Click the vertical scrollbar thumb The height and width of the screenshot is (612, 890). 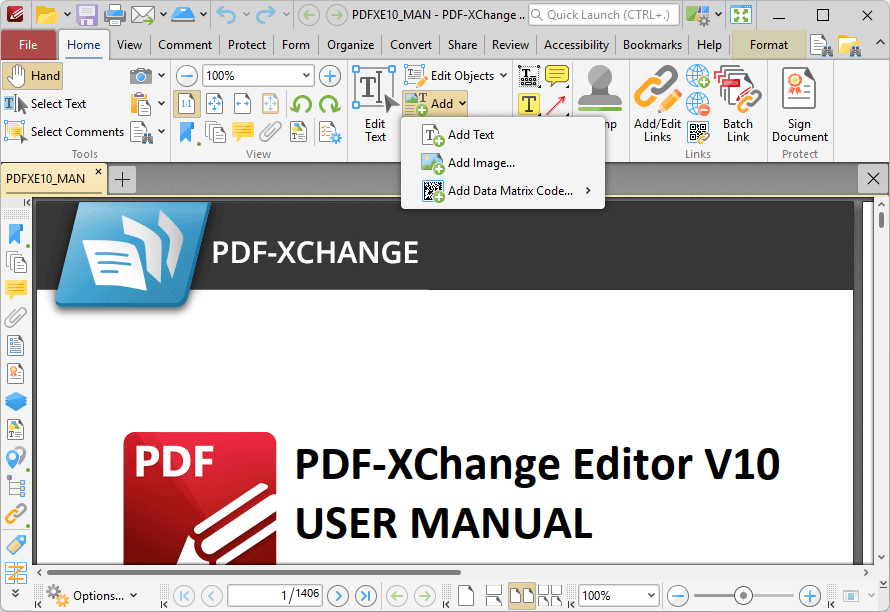[x=881, y=220]
